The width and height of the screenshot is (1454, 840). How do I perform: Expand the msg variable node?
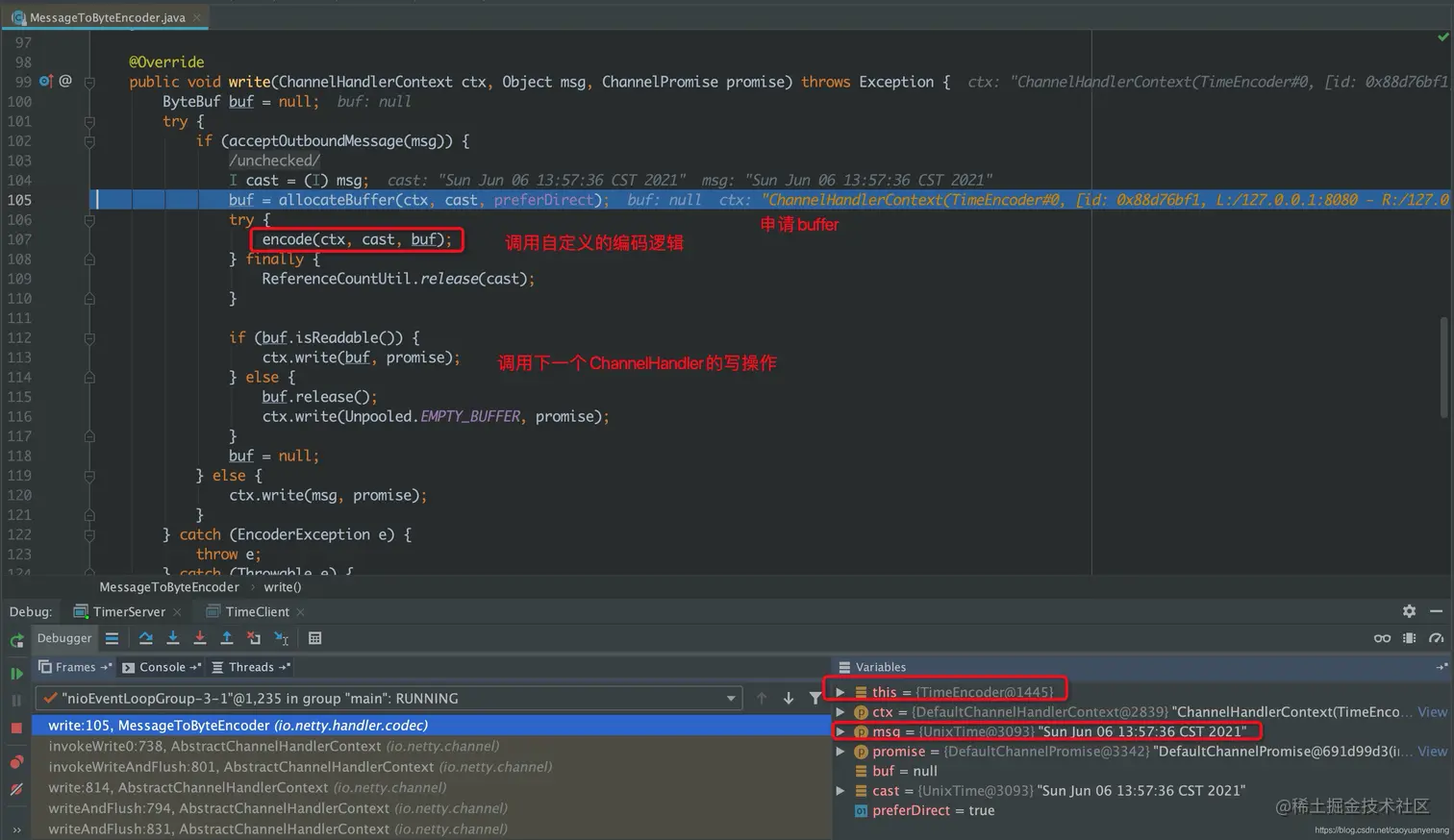pos(840,731)
